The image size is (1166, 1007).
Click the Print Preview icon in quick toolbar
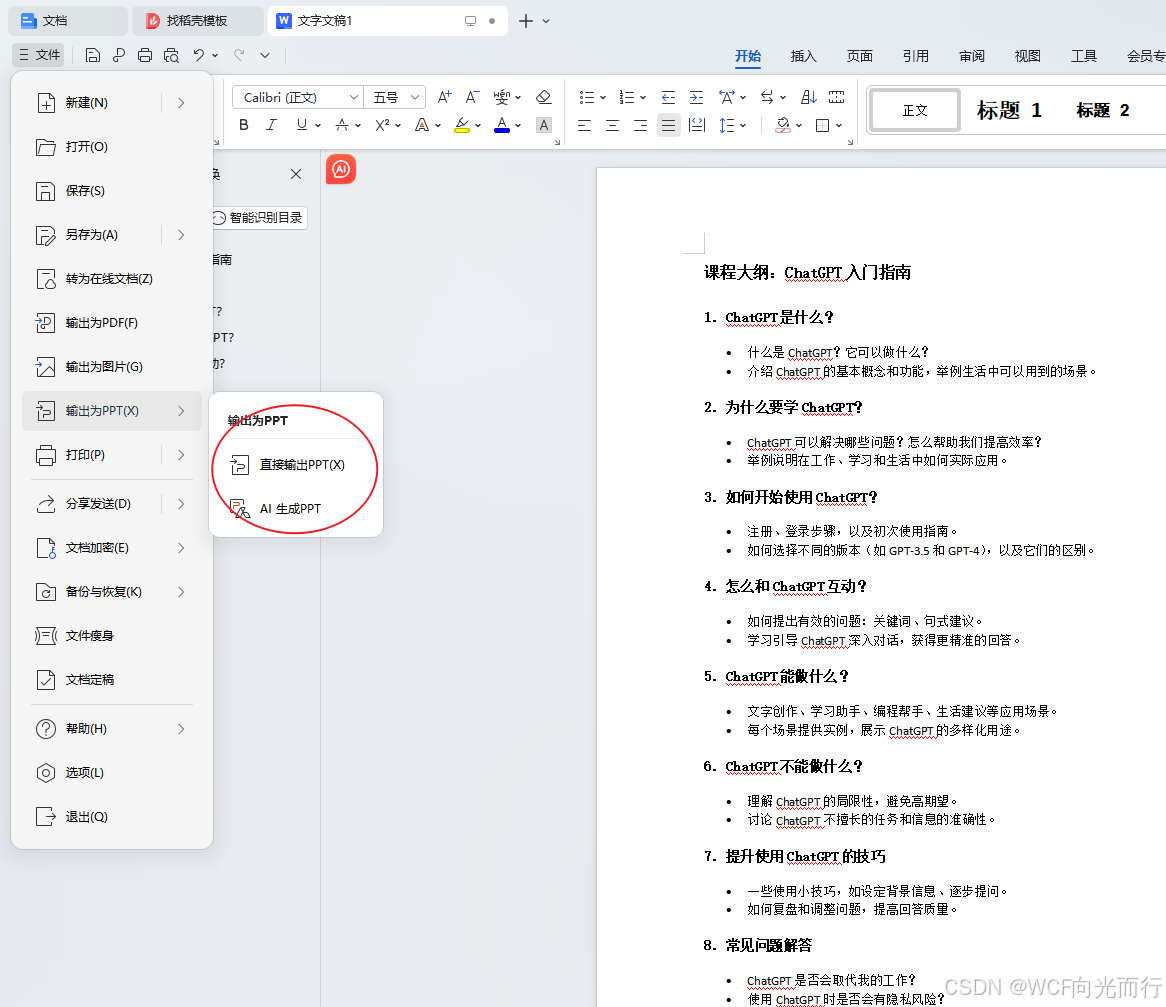point(171,55)
